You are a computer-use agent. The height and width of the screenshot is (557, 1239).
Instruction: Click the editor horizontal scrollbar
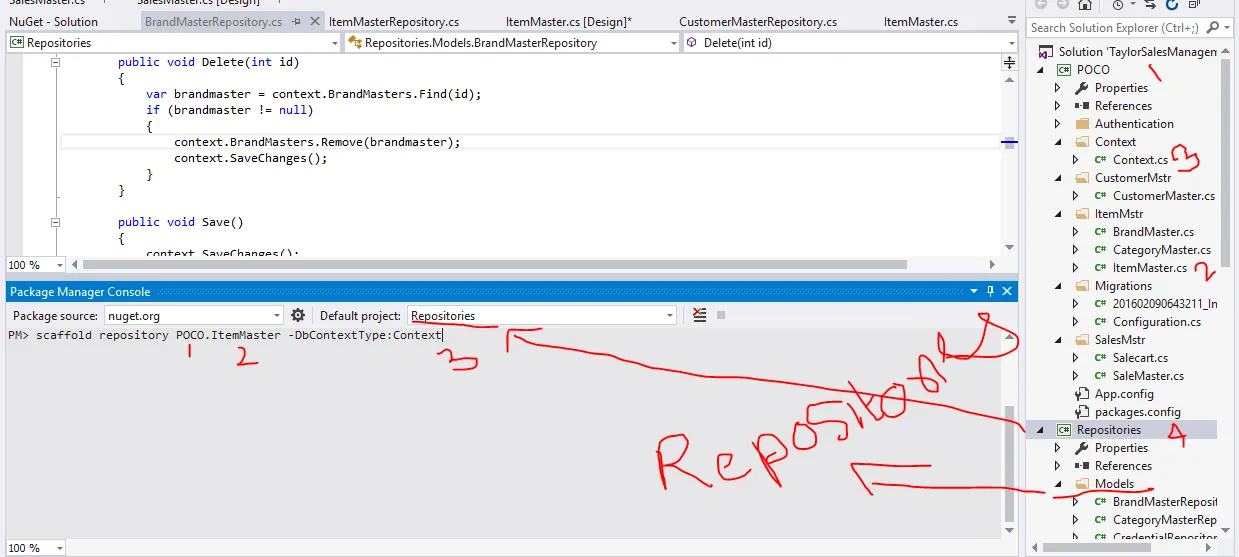pos(495,265)
